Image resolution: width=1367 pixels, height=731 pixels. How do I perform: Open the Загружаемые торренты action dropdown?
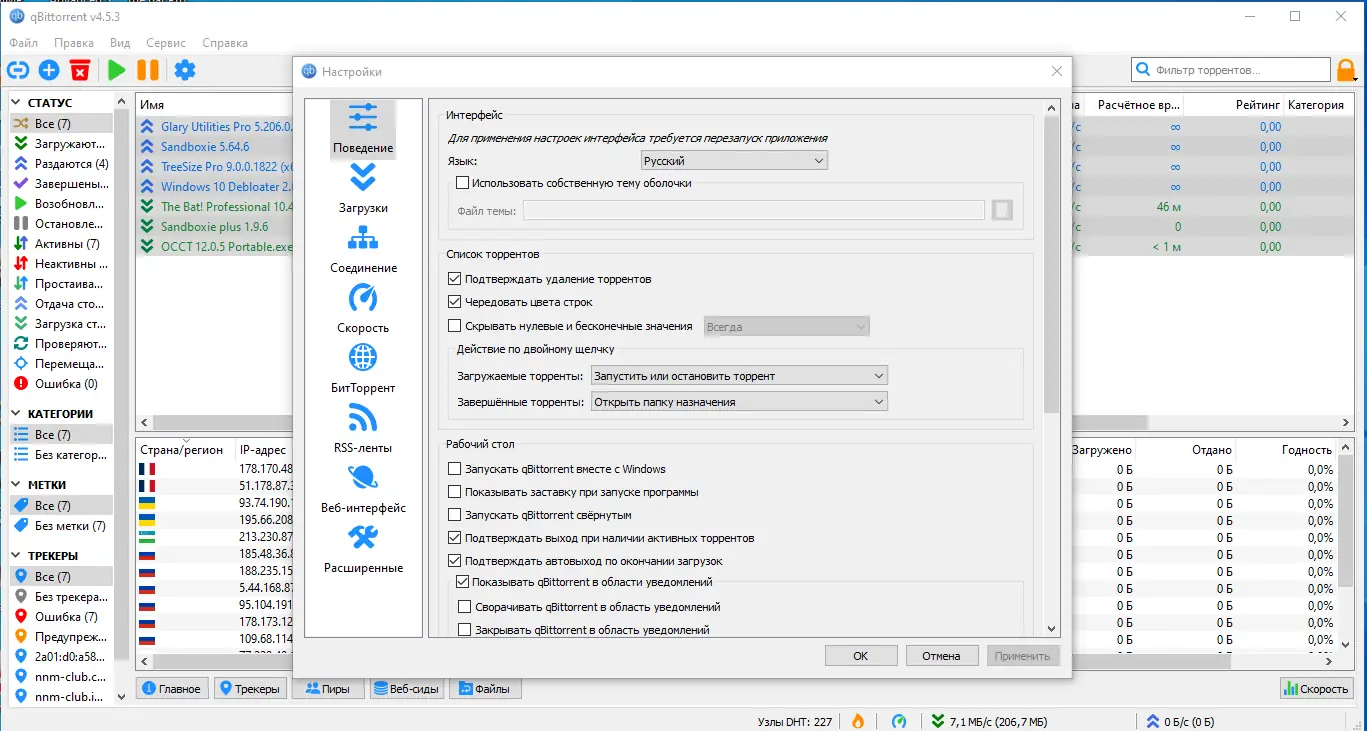pos(739,376)
